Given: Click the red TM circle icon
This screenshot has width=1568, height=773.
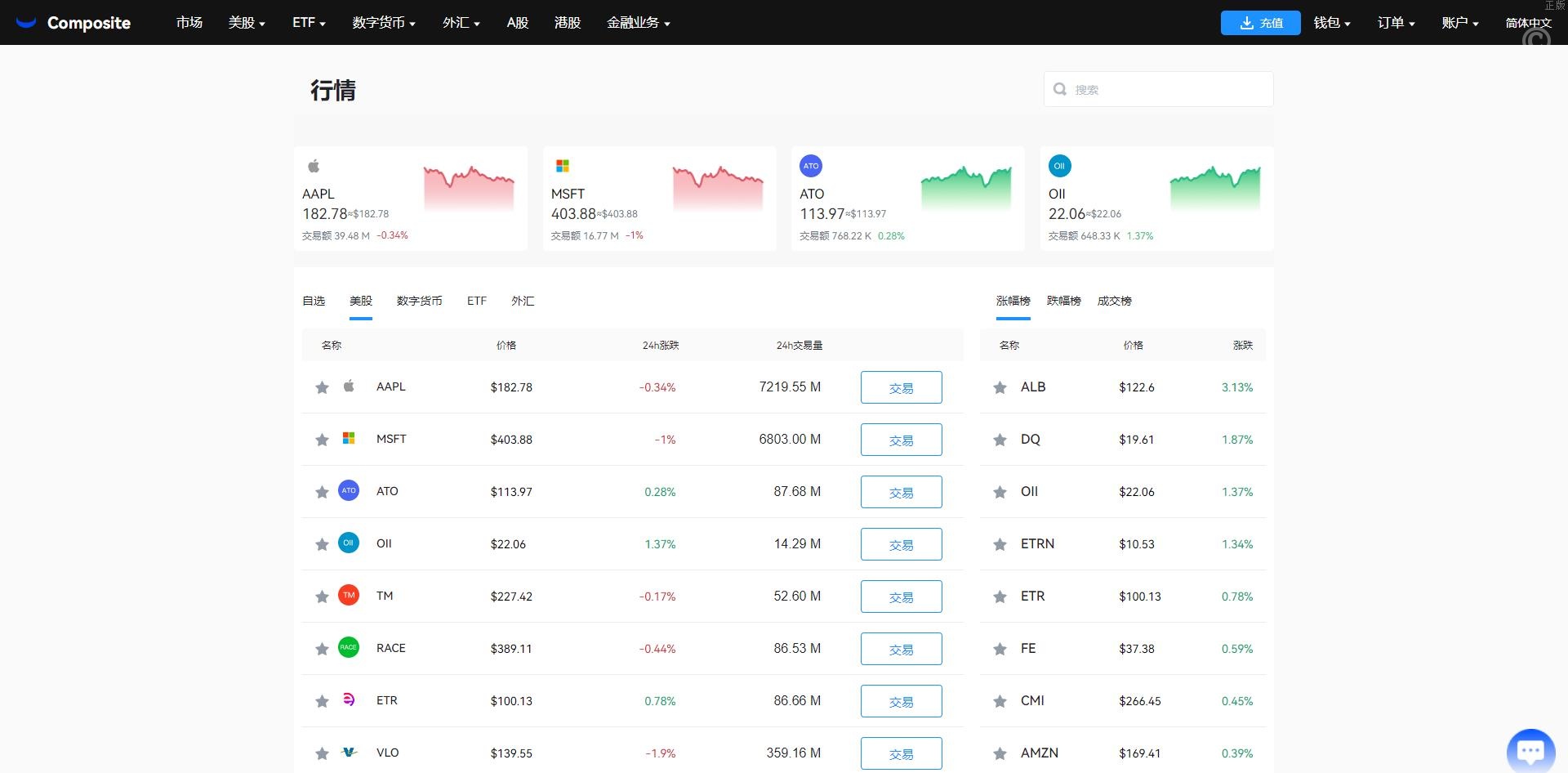Looking at the screenshot, I should click(x=349, y=596).
